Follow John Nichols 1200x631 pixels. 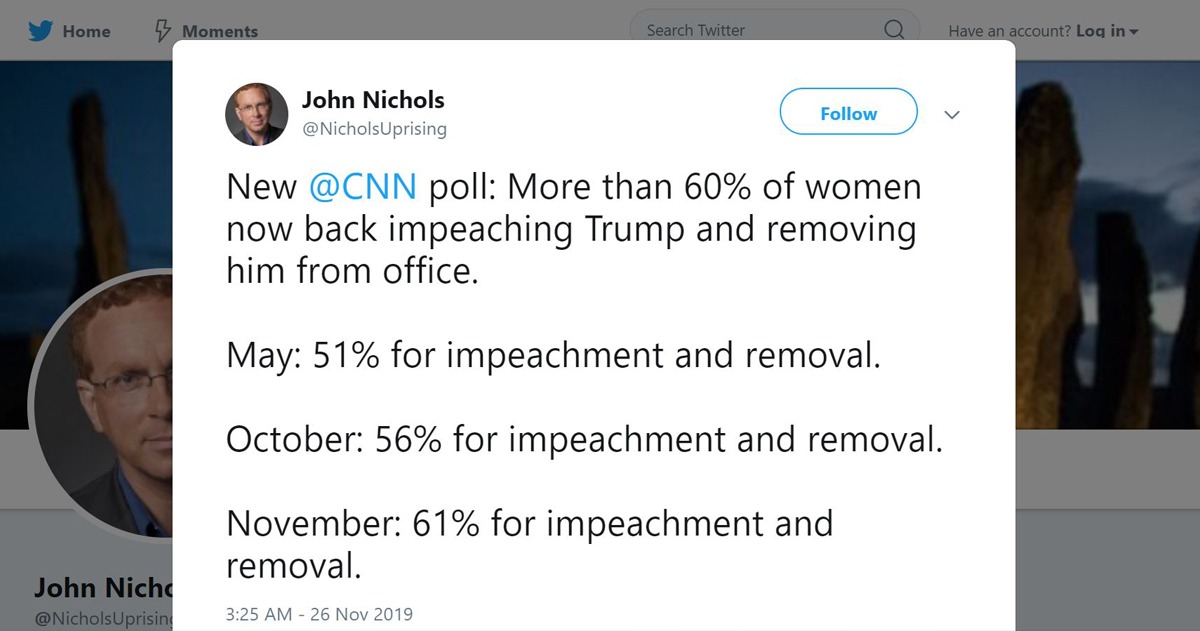(848, 114)
